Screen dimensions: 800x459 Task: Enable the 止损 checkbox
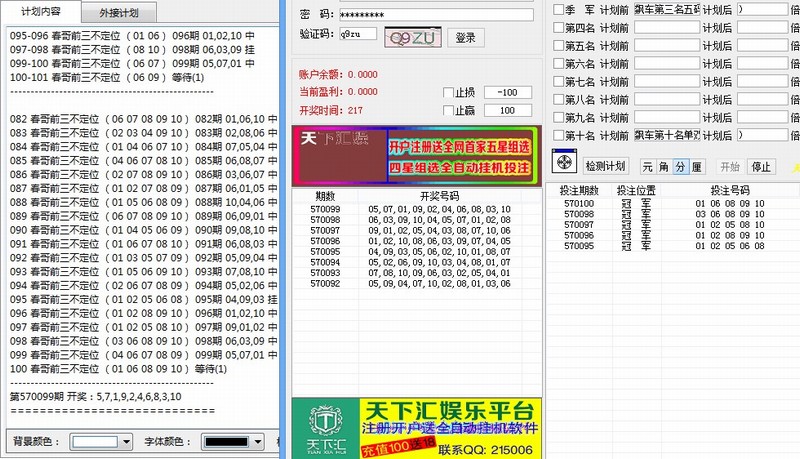pyautogui.click(x=448, y=92)
